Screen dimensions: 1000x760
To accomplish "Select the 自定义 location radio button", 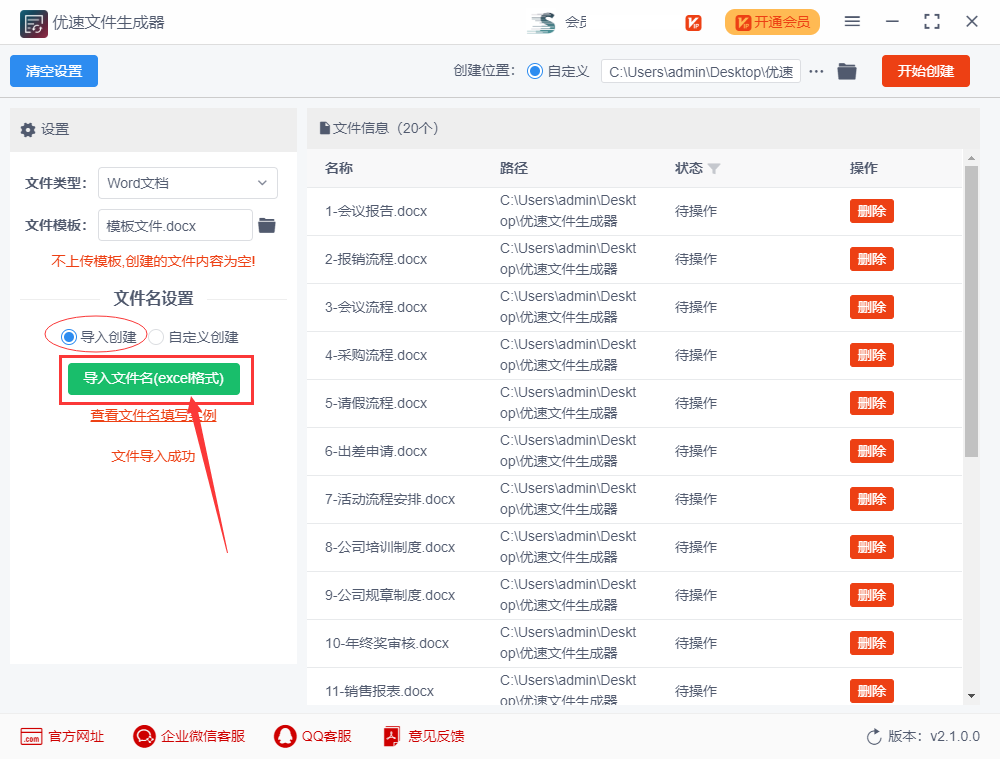I will pyautogui.click(x=535, y=71).
